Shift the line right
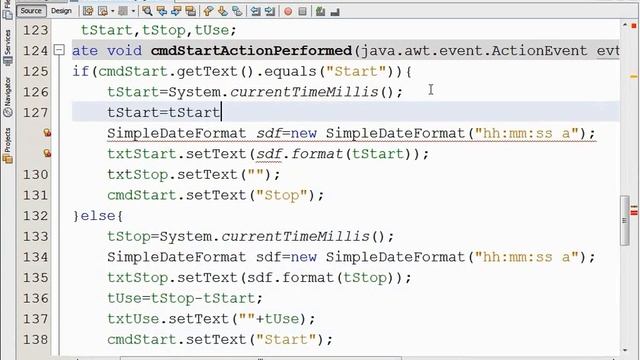The image size is (640, 360). pyautogui.click(x=270, y=11)
